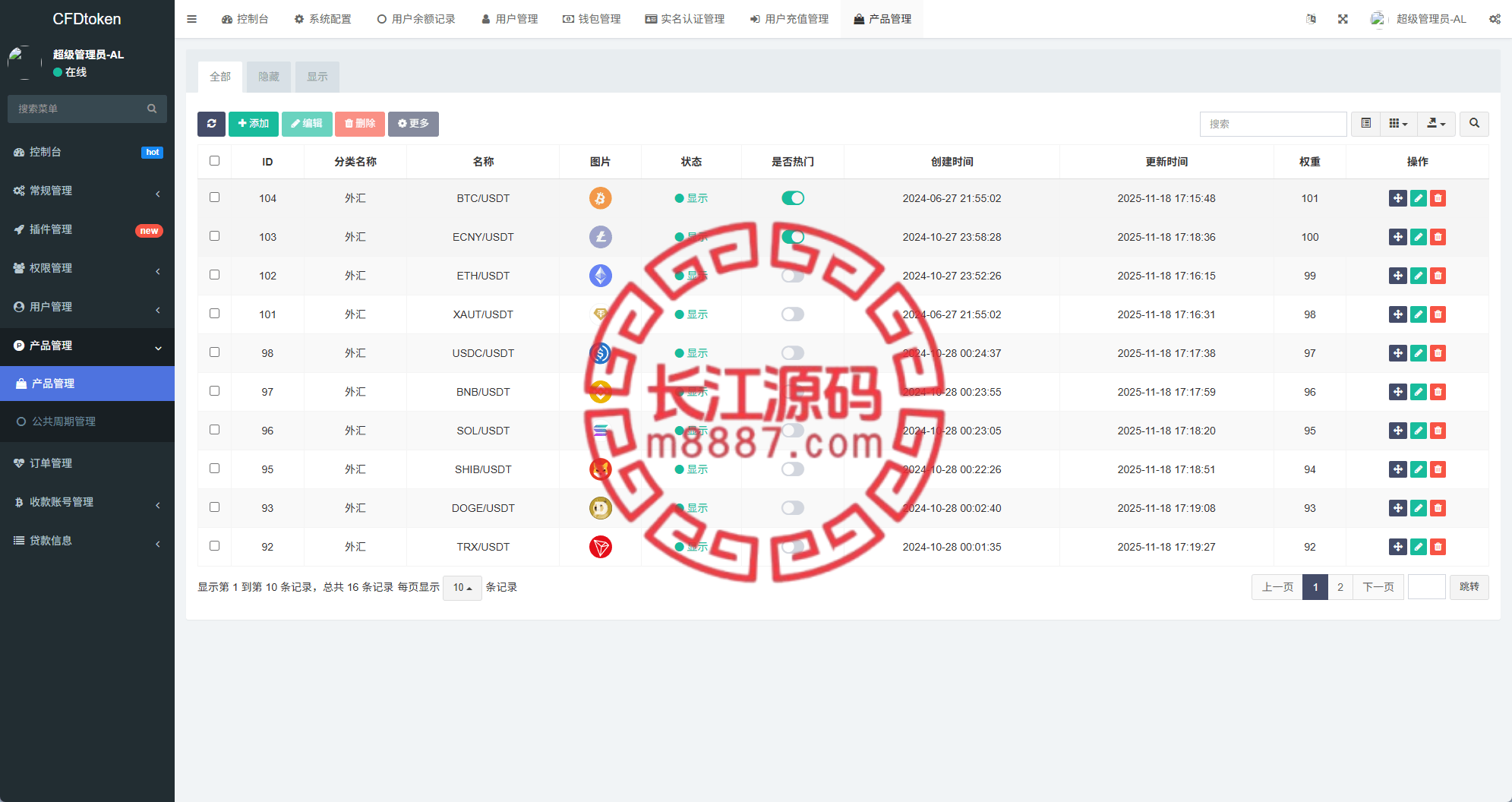Toggle the table card view icon
Viewport: 1512px width, 802px height.
(1365, 124)
